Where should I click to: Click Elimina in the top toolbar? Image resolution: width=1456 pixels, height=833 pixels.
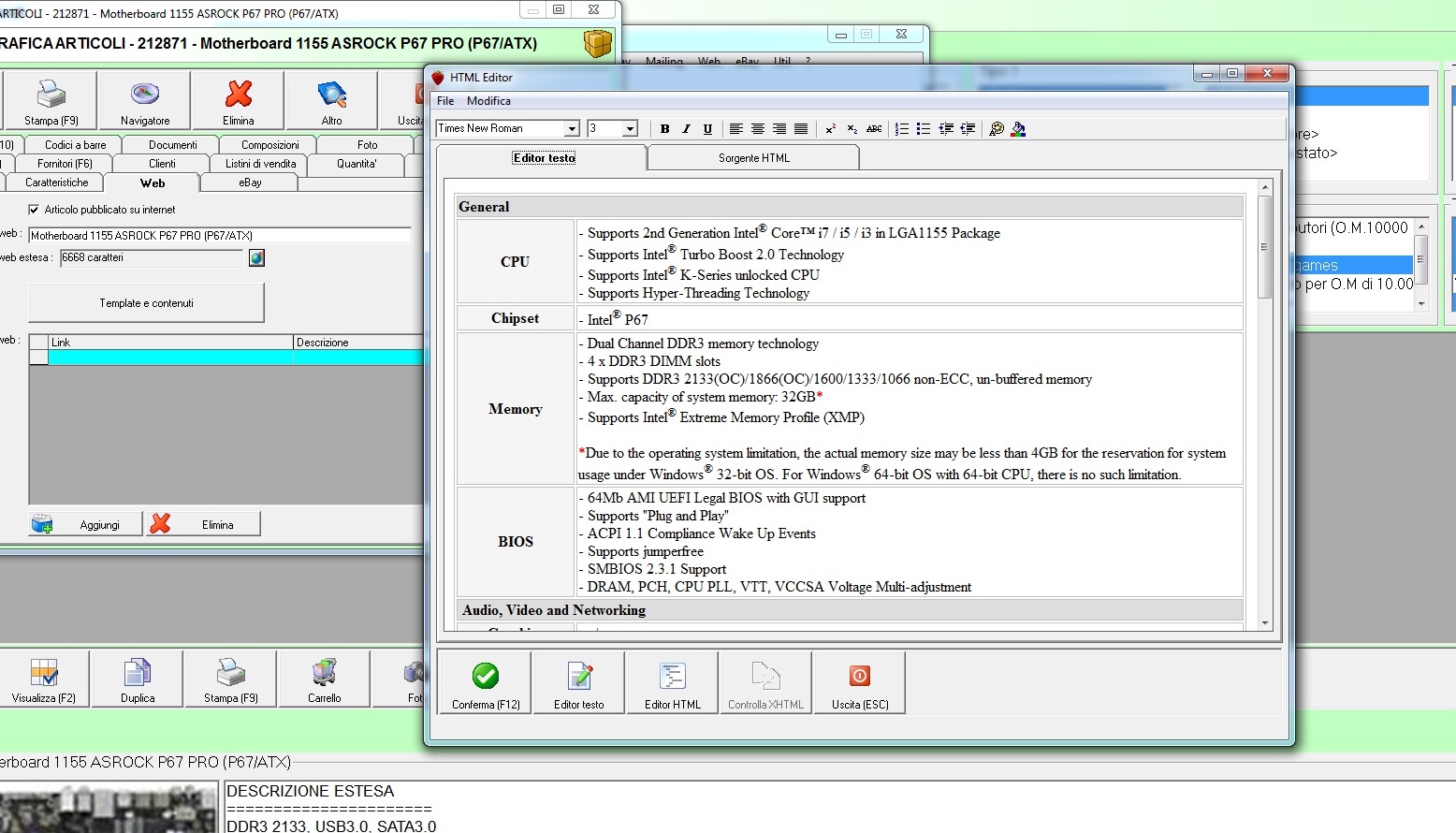[x=239, y=100]
